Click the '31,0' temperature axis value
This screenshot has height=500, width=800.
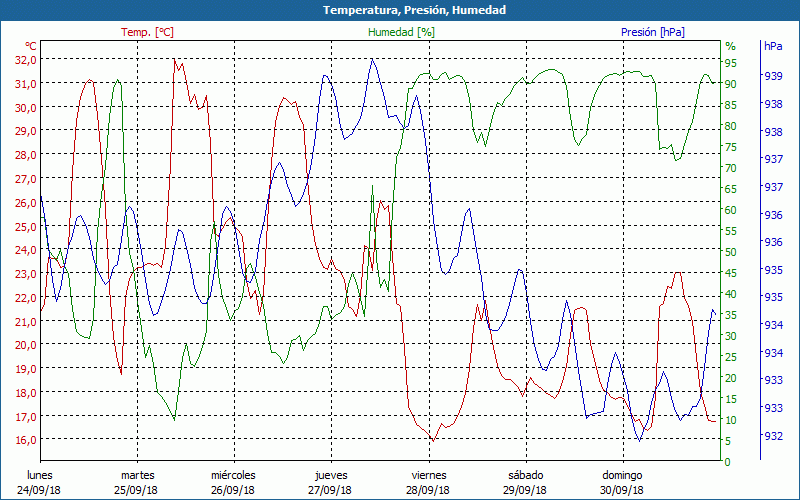(x=26, y=83)
